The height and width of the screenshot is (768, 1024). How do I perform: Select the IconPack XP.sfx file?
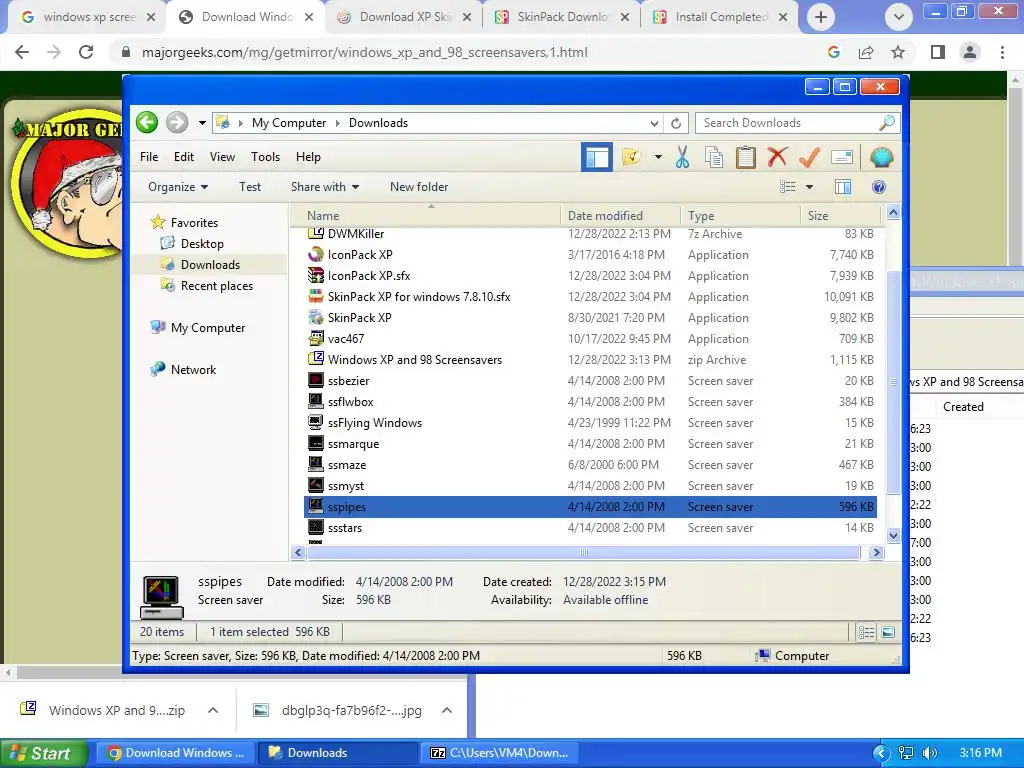click(590, 276)
